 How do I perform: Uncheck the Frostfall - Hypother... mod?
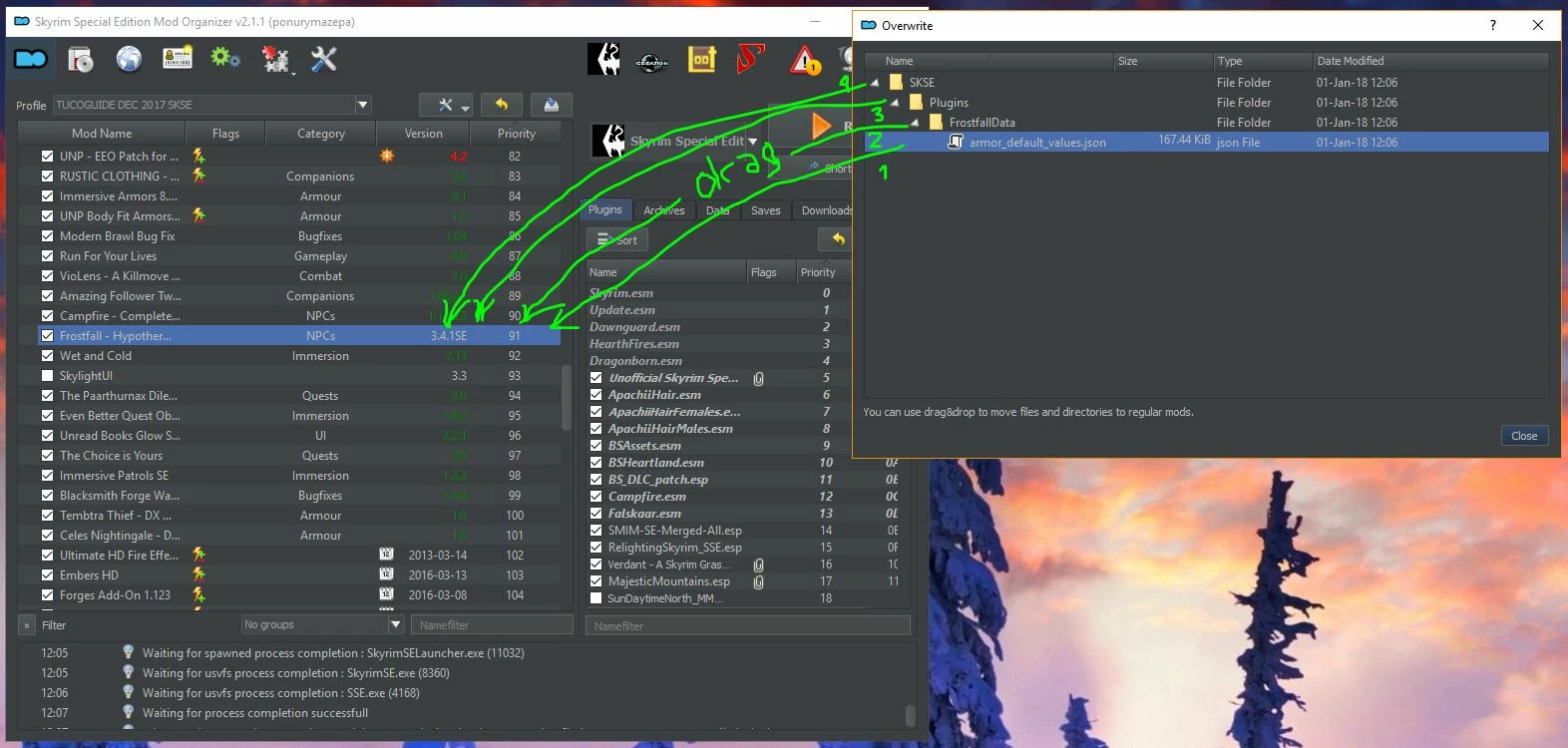click(x=47, y=335)
